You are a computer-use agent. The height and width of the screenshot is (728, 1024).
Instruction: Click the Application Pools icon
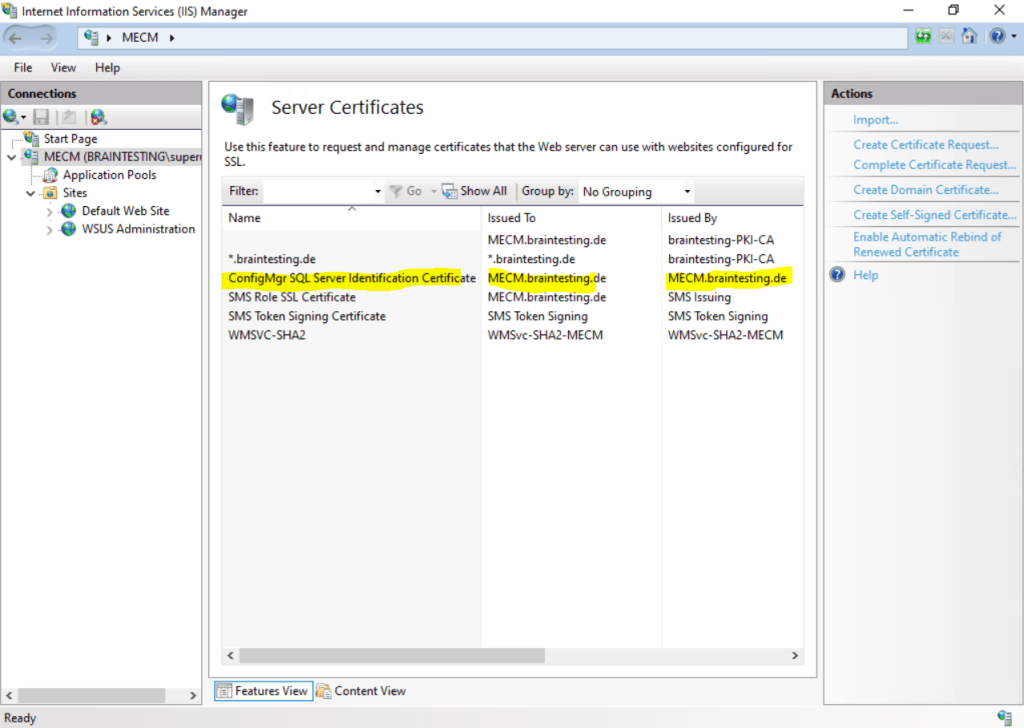(x=50, y=175)
